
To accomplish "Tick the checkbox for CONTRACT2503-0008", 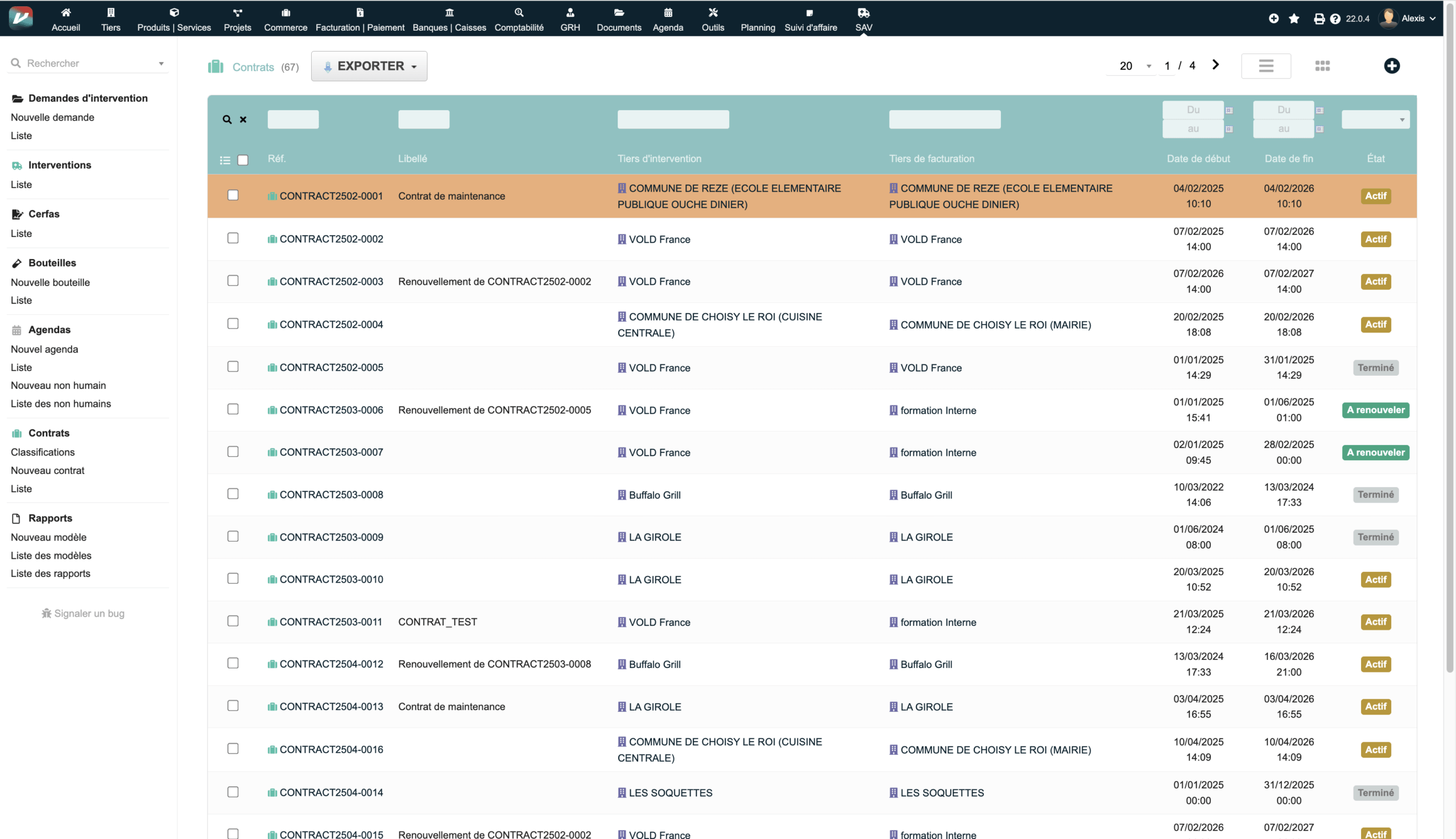I will [233, 494].
